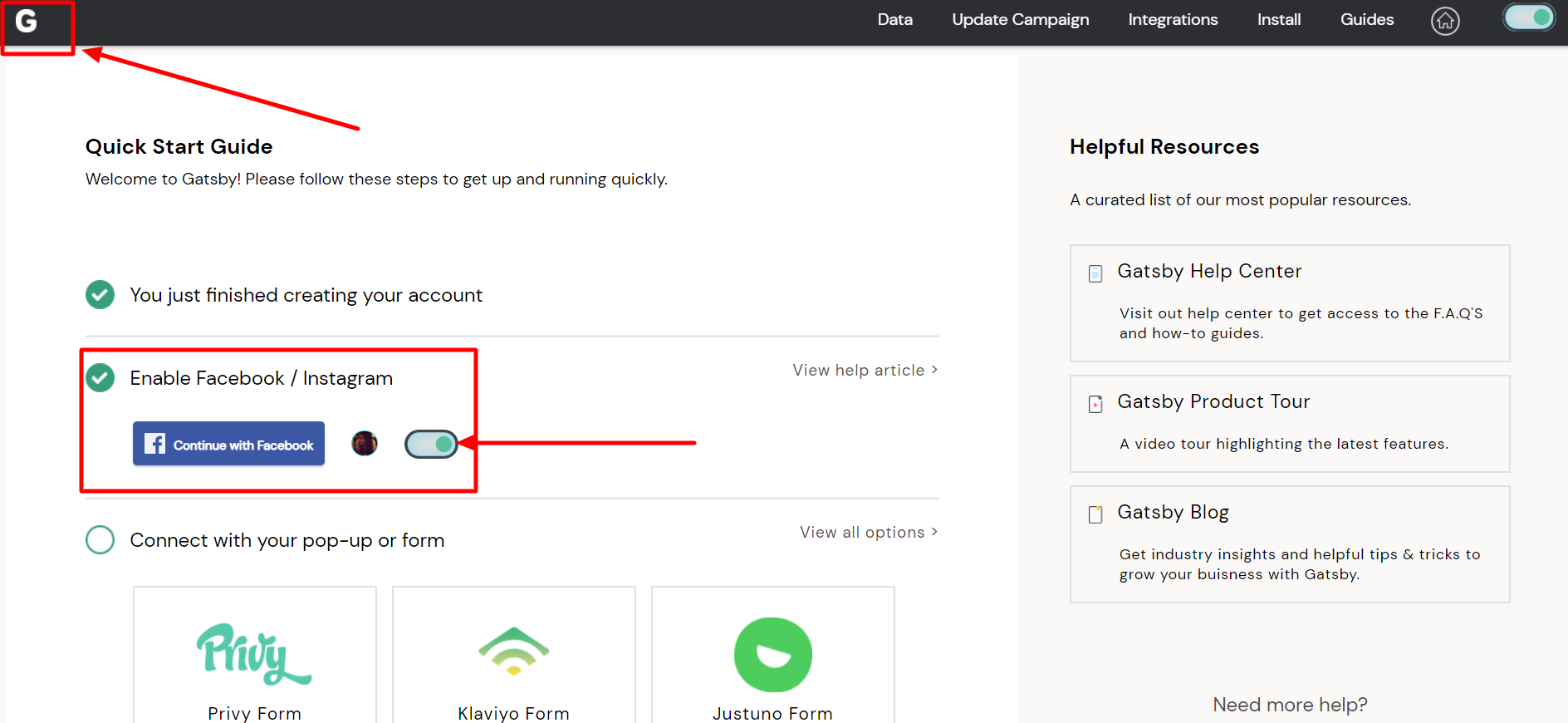Image resolution: width=1568 pixels, height=723 pixels.
Task: Click Need more help? text
Action: [x=1290, y=705]
